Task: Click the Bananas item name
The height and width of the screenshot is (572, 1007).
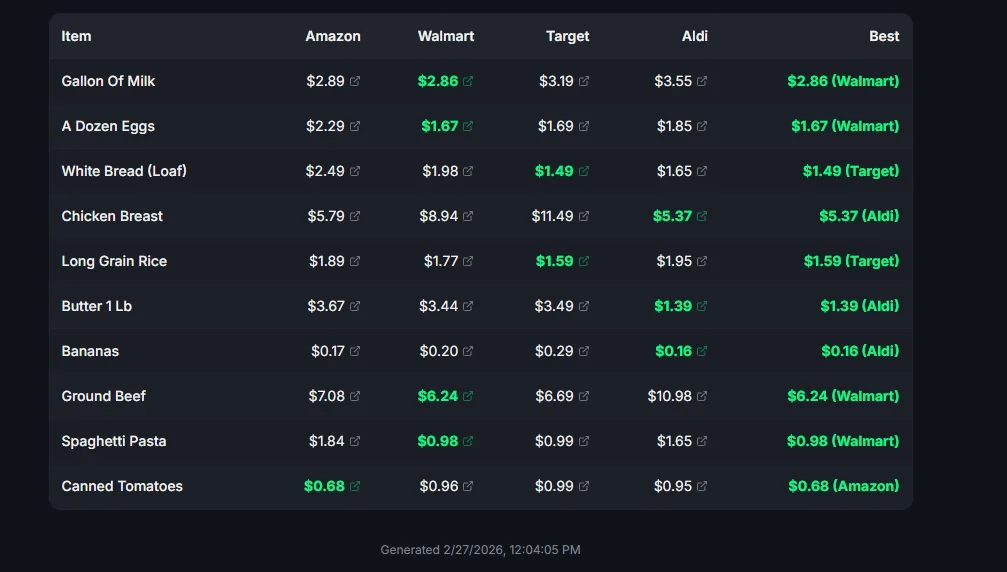Action: coord(90,351)
